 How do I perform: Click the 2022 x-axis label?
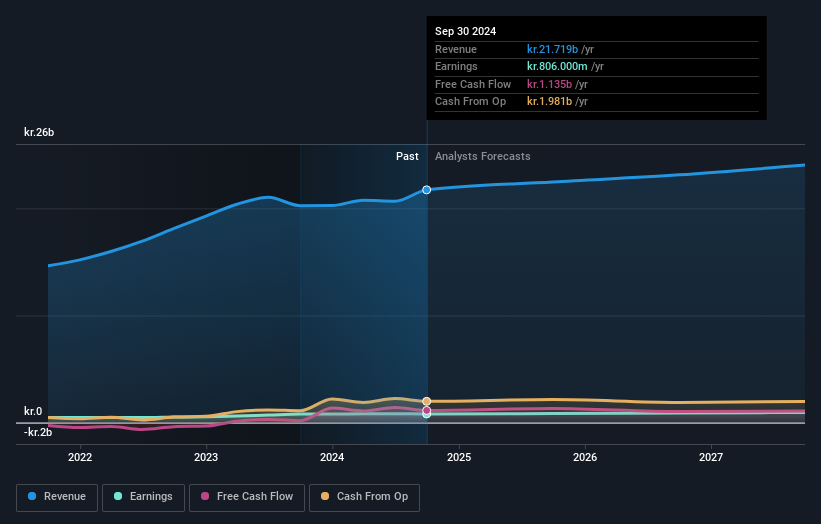[80, 458]
